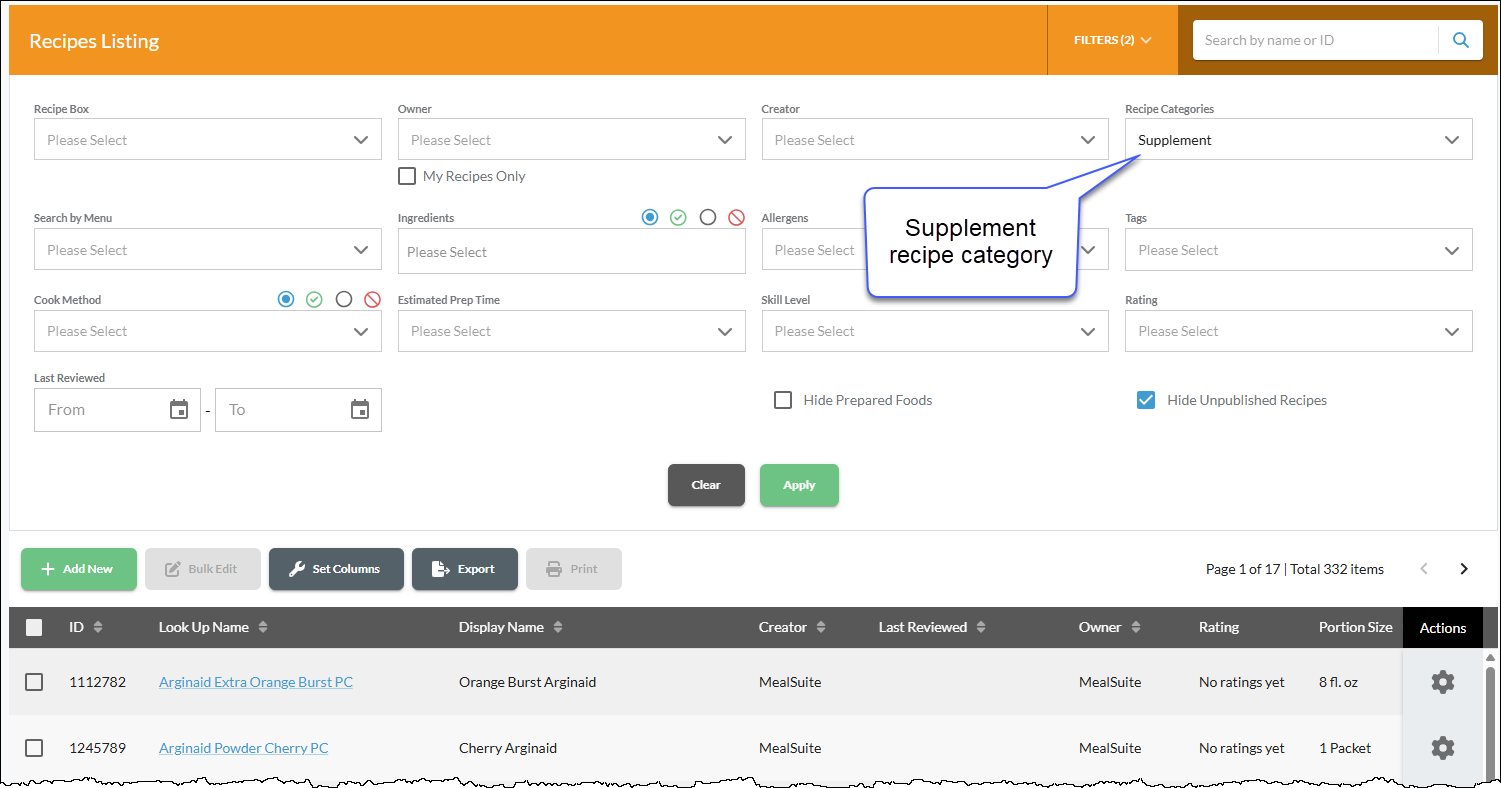Select red exclude radio for Ingredients
The height and width of the screenshot is (788, 1501).
click(736, 217)
